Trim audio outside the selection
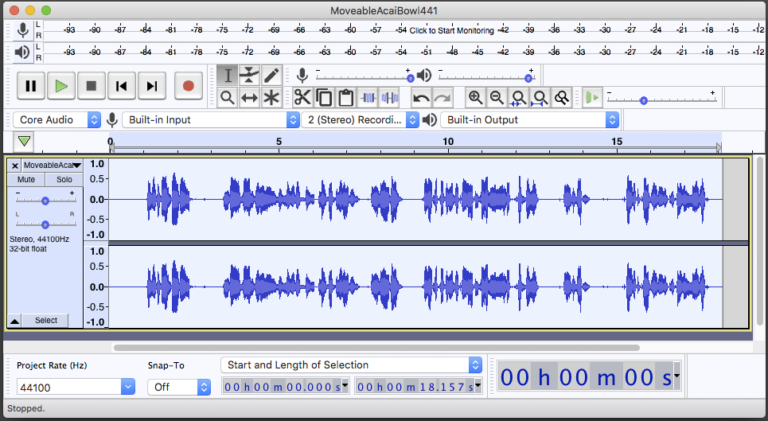 pos(368,97)
